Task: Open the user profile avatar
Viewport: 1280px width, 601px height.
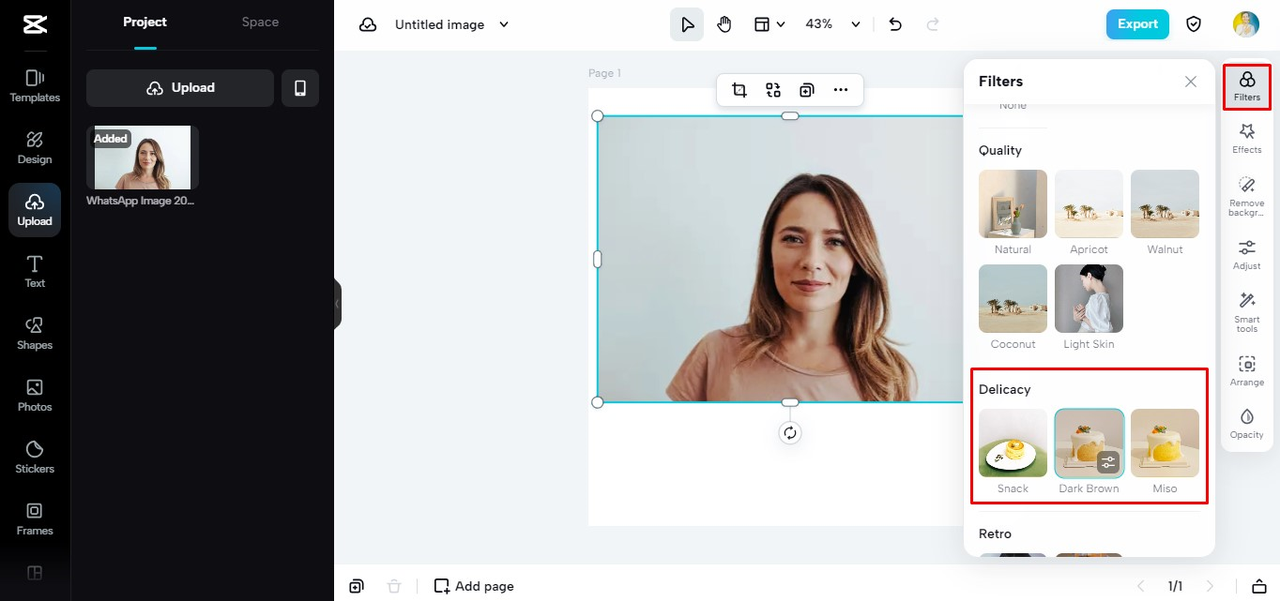Action: point(1246,24)
